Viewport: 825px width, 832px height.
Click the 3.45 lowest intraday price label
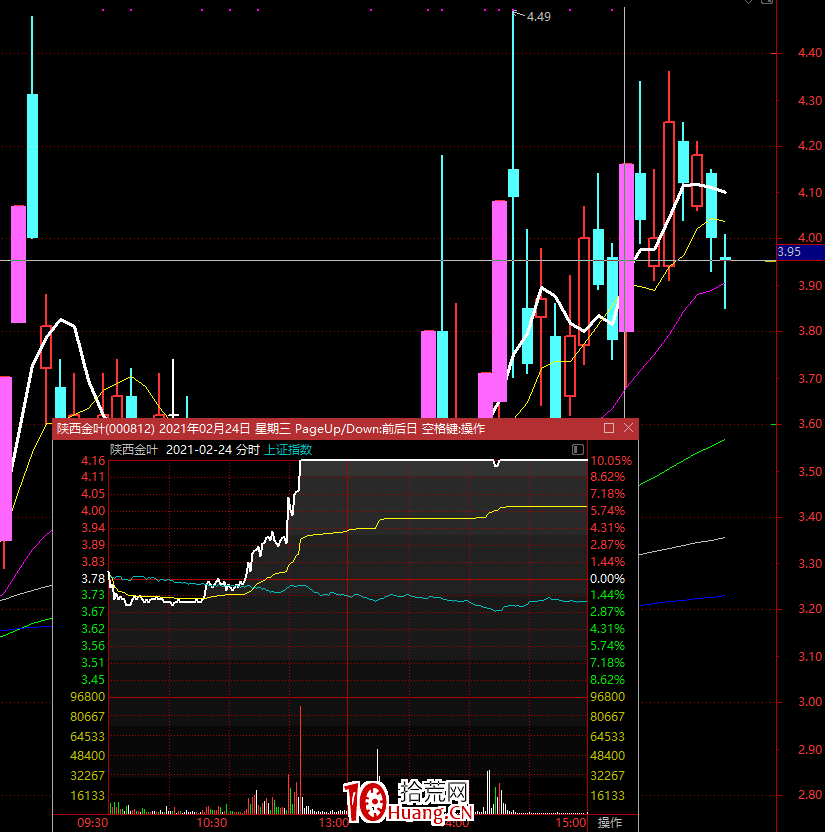coord(93,679)
